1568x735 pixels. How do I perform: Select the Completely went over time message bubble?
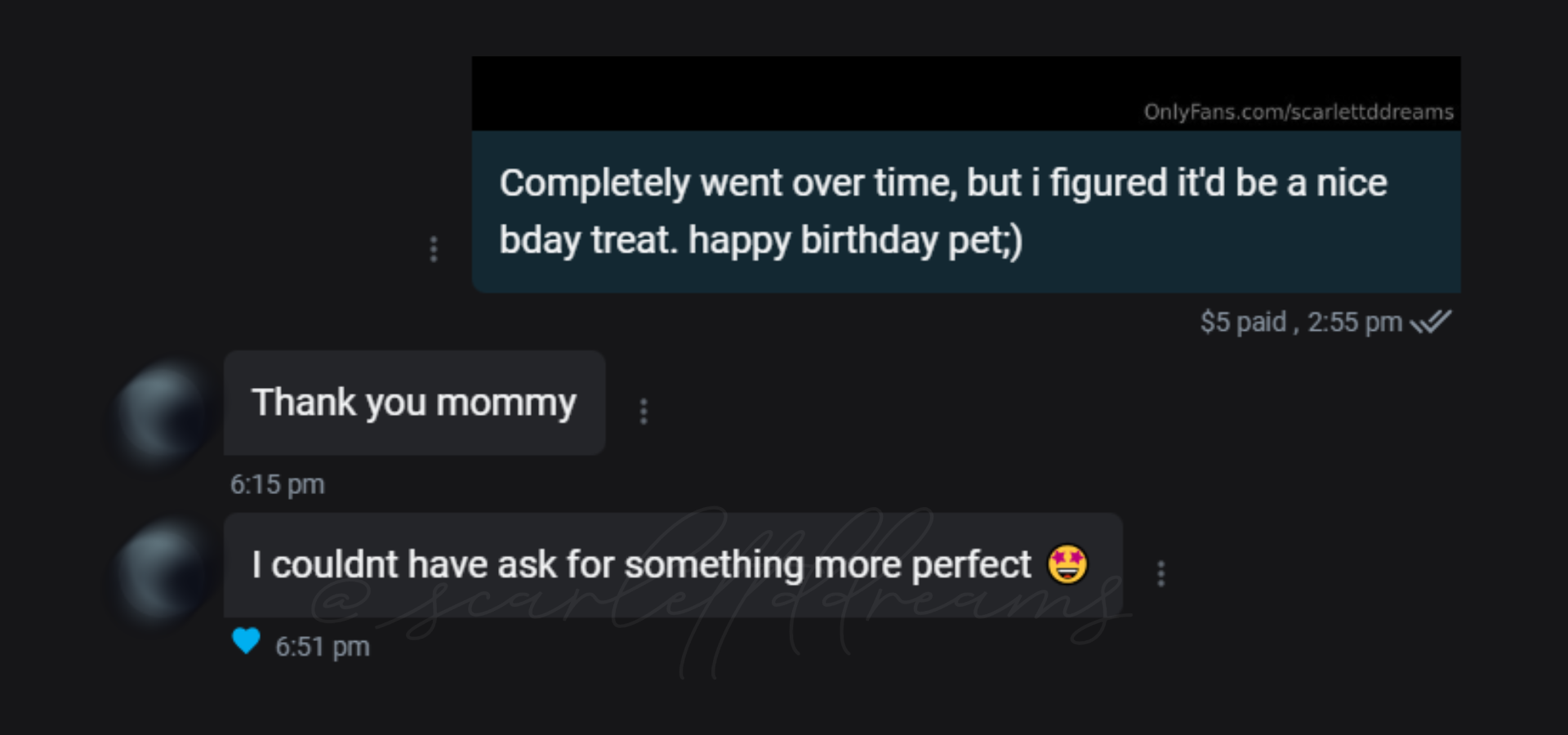(966, 212)
